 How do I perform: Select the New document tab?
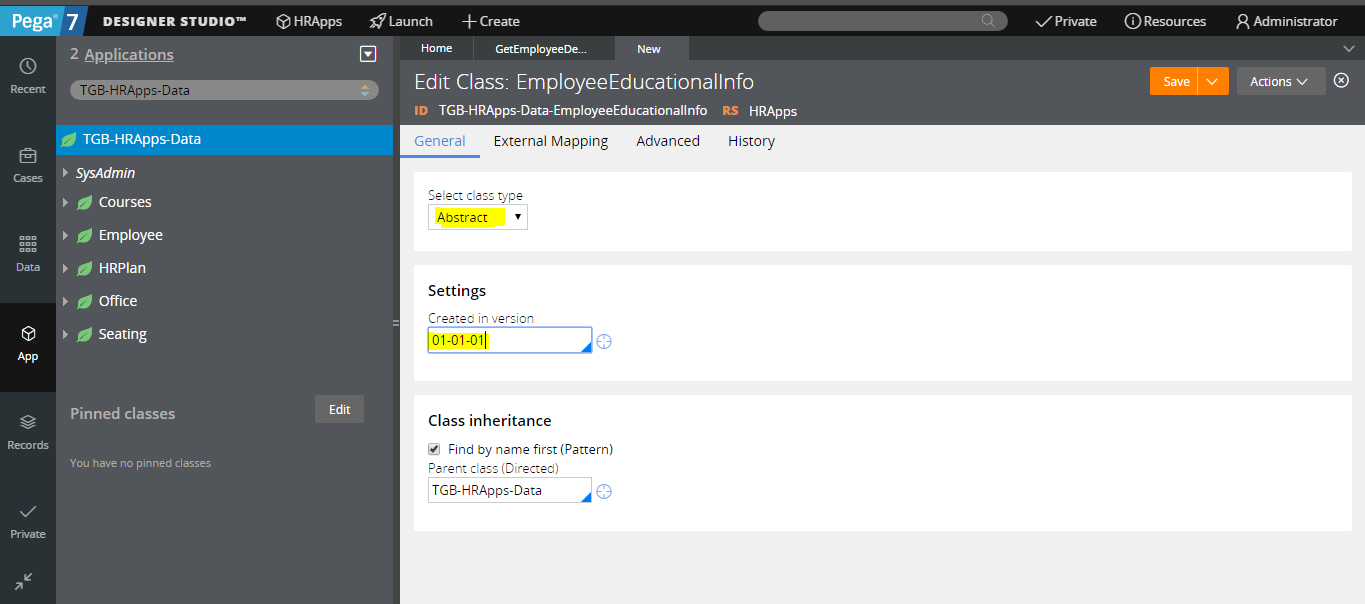point(649,48)
